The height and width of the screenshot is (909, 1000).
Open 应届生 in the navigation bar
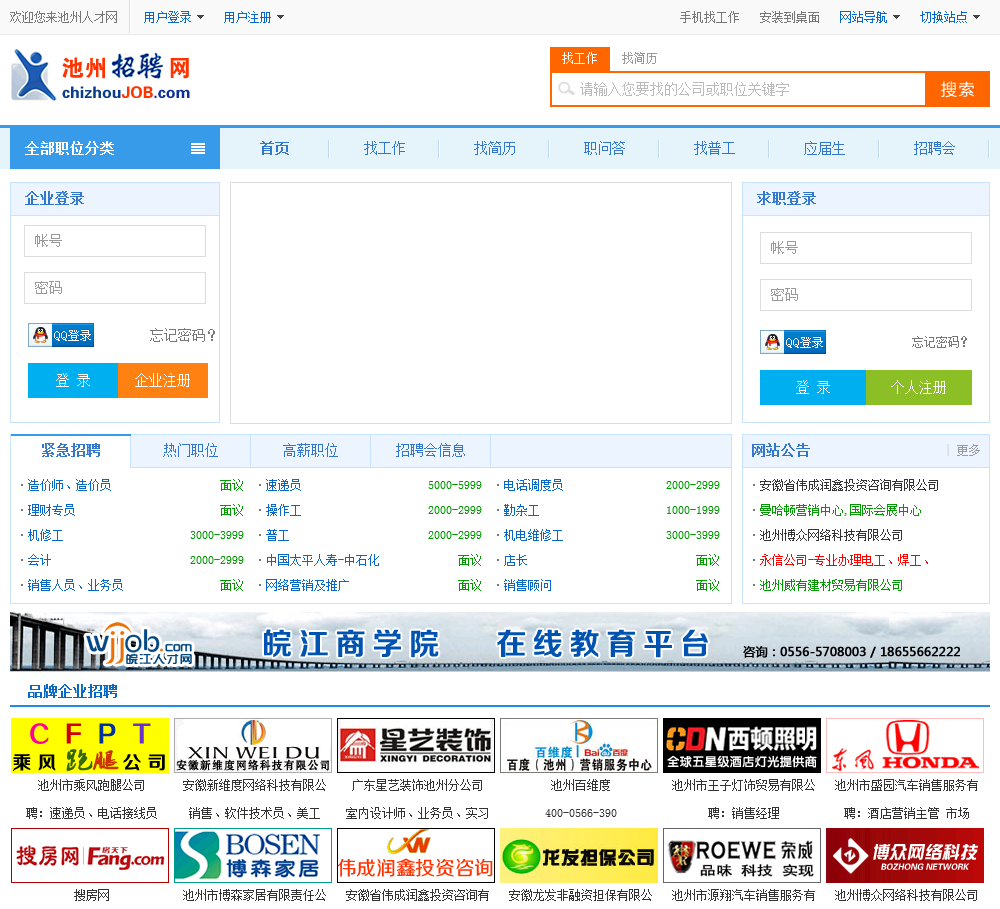(x=824, y=149)
